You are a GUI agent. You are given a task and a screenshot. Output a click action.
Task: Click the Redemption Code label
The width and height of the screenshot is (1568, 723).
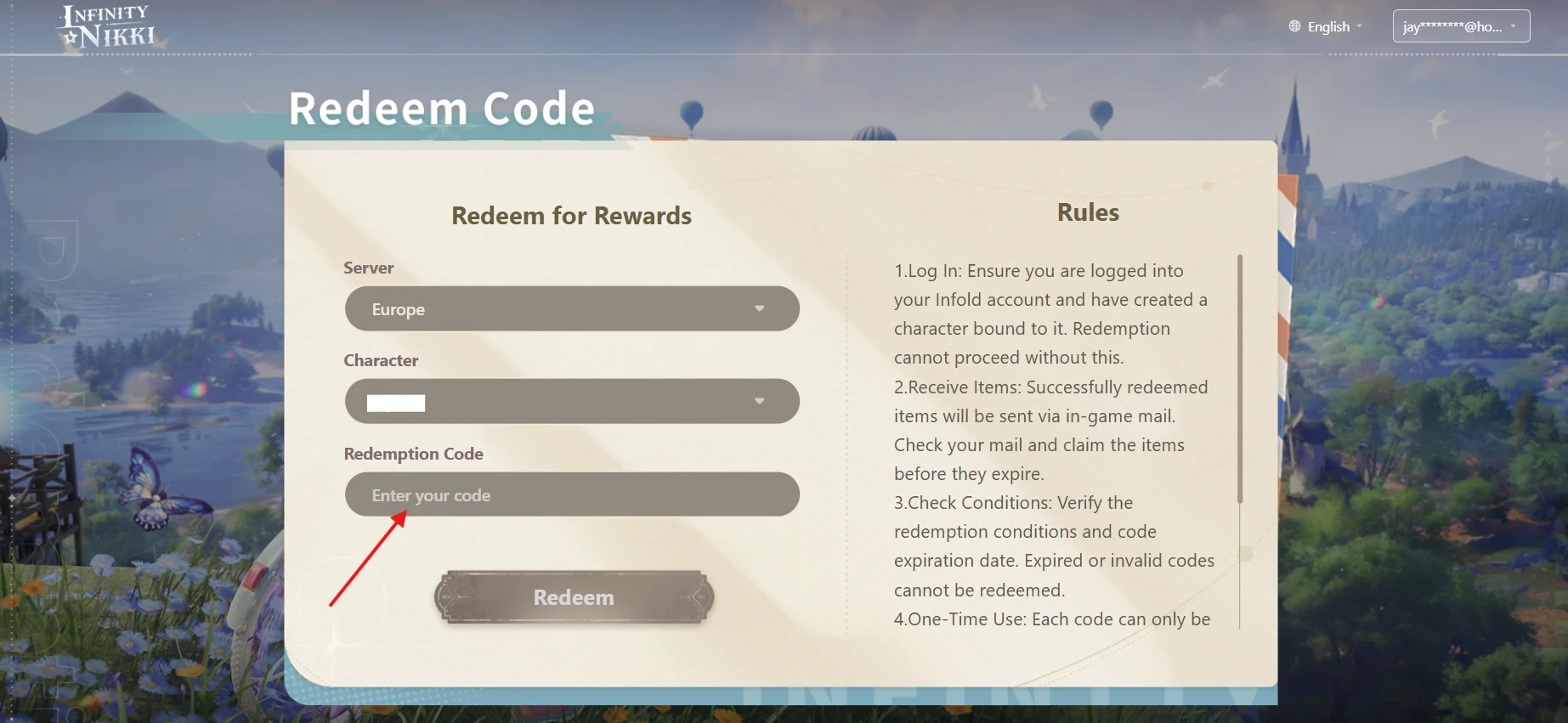click(x=413, y=454)
